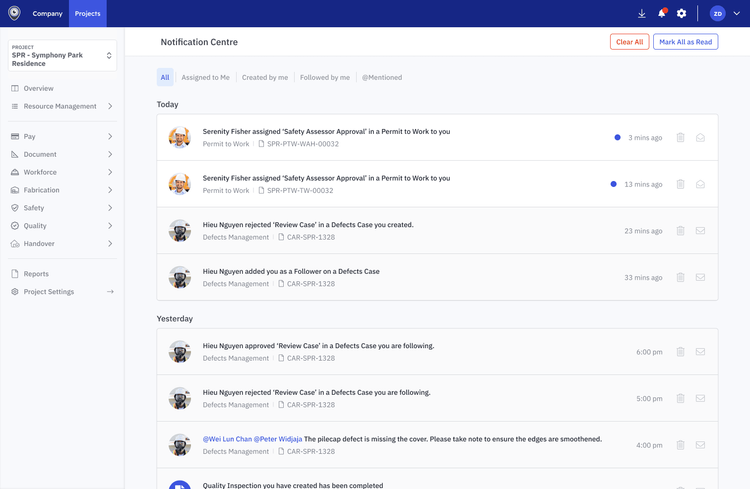This screenshot has height=489, width=750.
Task: Mark the 3 mins ago notification as read
Action: point(700,138)
